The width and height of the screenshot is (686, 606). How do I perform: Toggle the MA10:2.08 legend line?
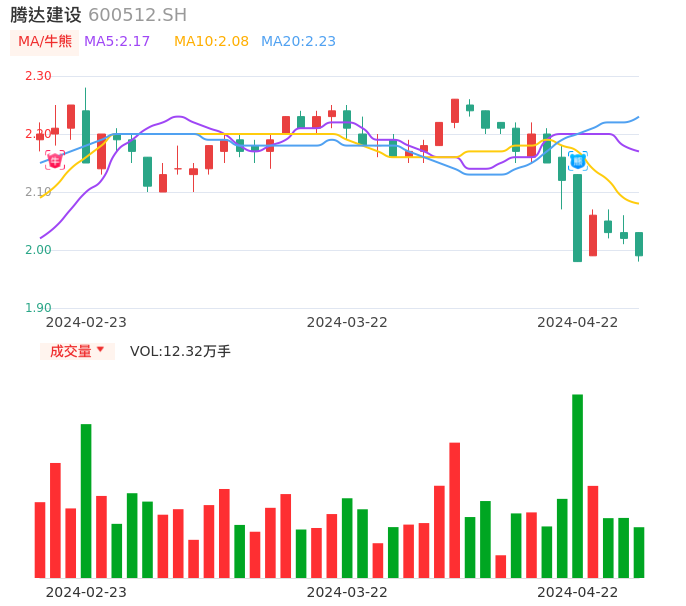pyautogui.click(x=211, y=42)
